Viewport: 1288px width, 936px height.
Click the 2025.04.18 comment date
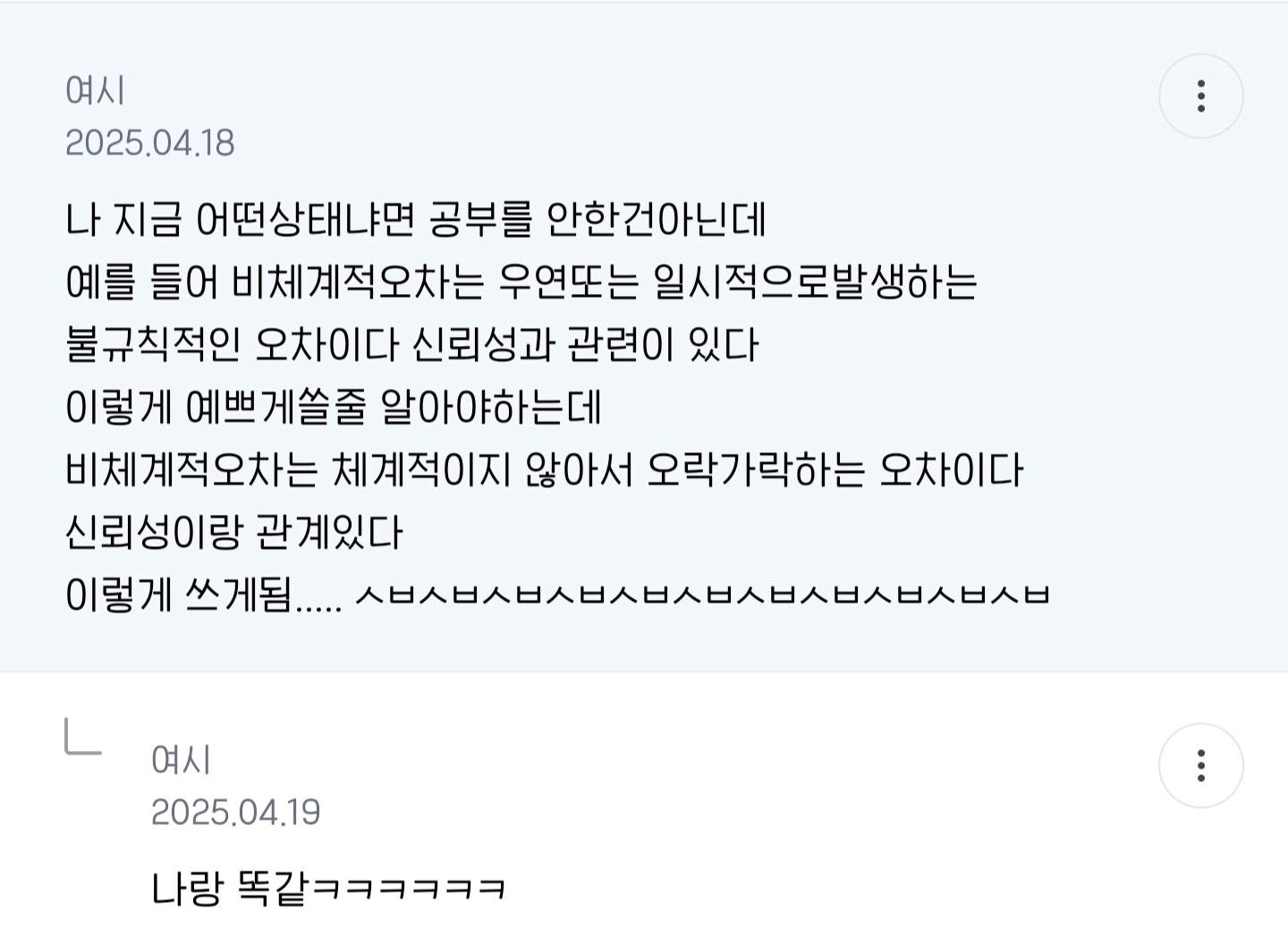149,143
